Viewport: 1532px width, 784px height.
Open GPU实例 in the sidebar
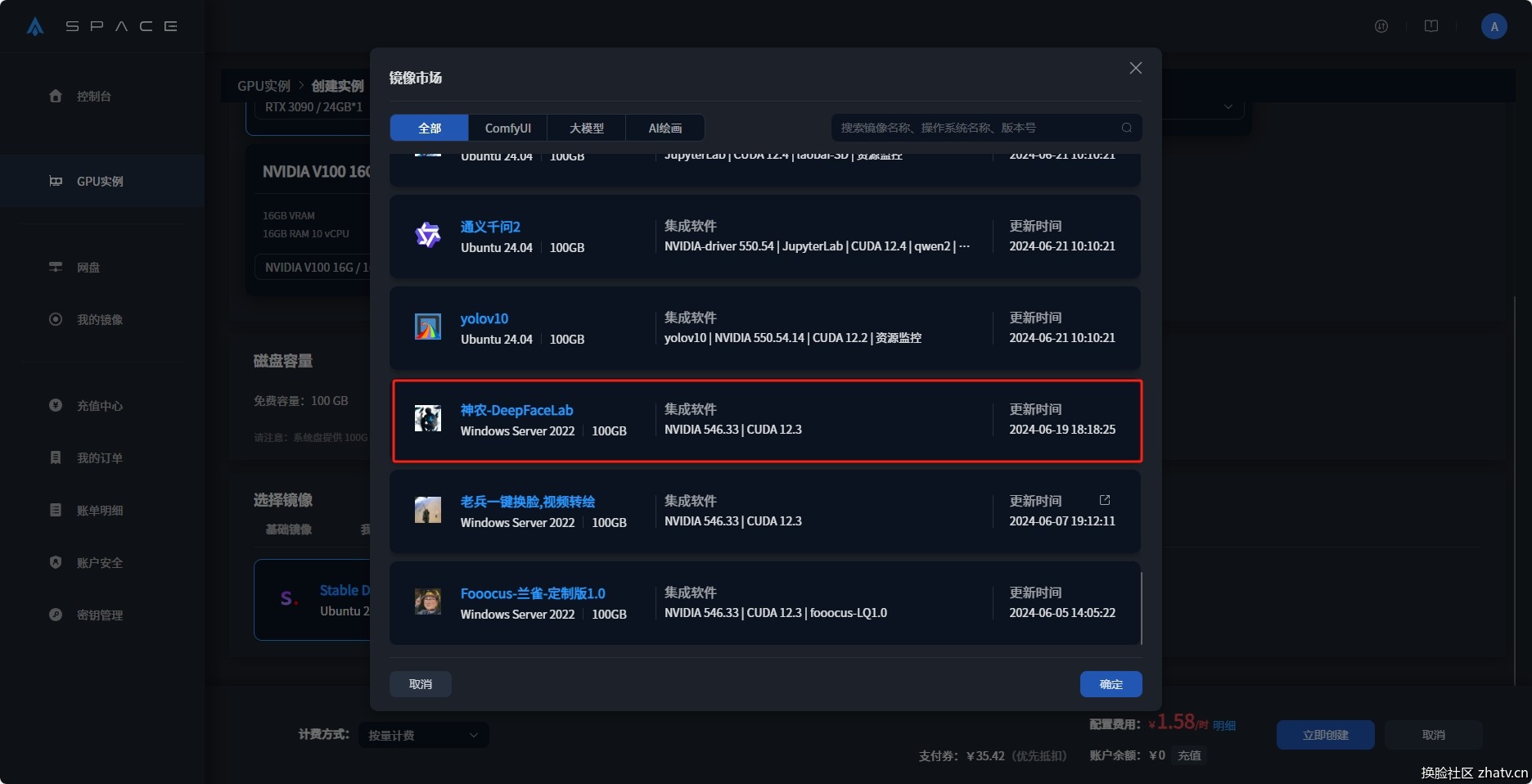[101, 181]
